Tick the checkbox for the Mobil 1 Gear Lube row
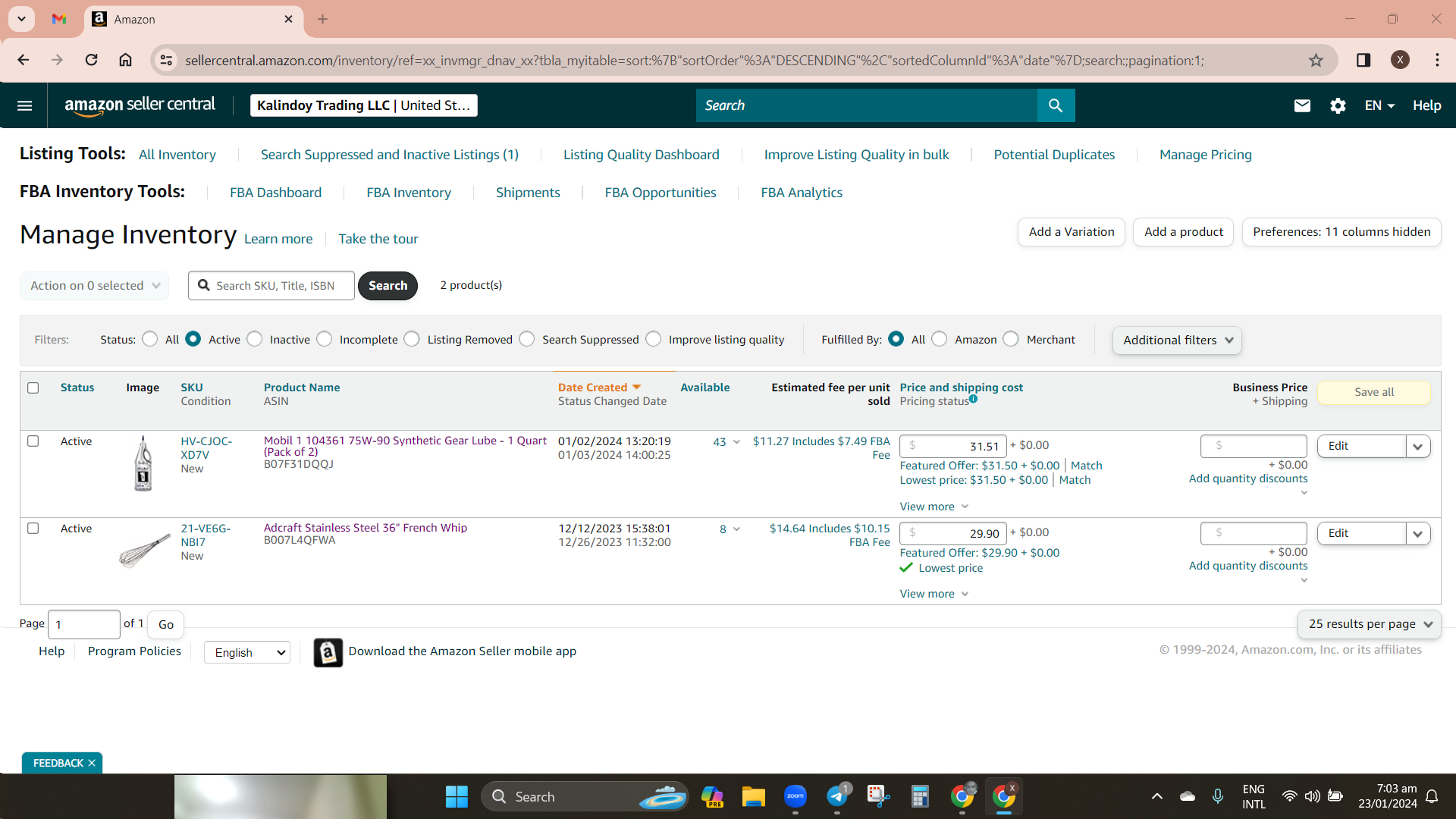The height and width of the screenshot is (819, 1456). pos(33,441)
